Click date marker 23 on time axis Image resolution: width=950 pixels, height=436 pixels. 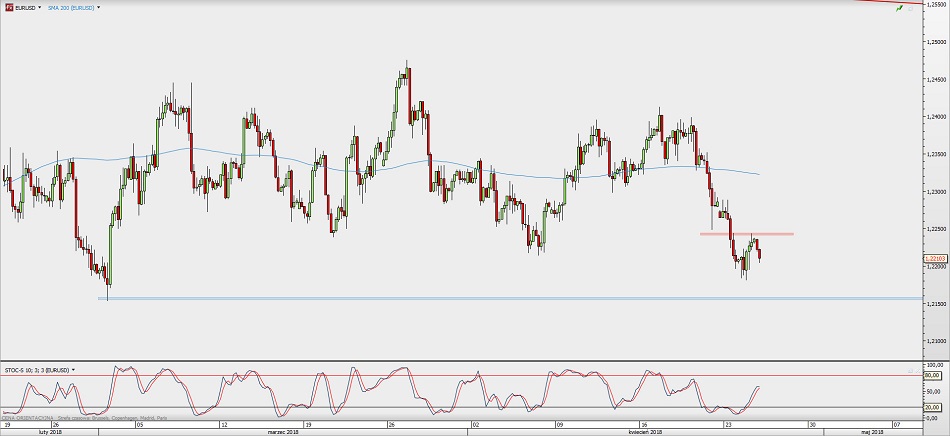(729, 424)
